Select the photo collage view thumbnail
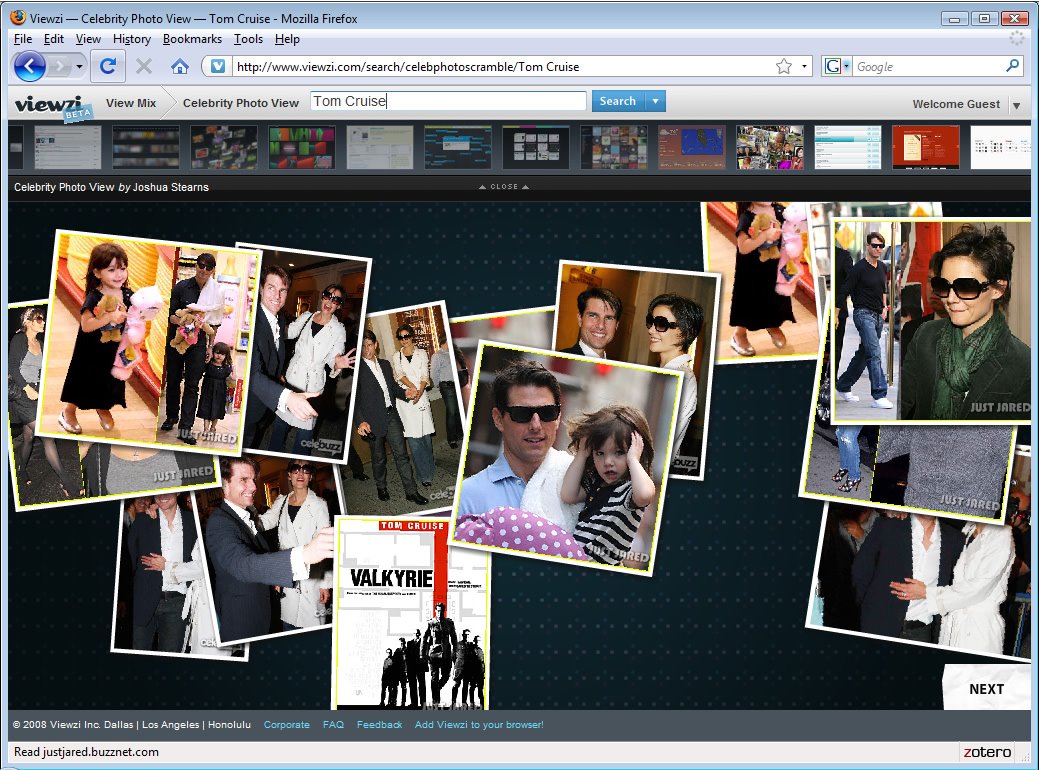The width and height of the screenshot is (1039, 770). pyautogui.click(x=770, y=147)
